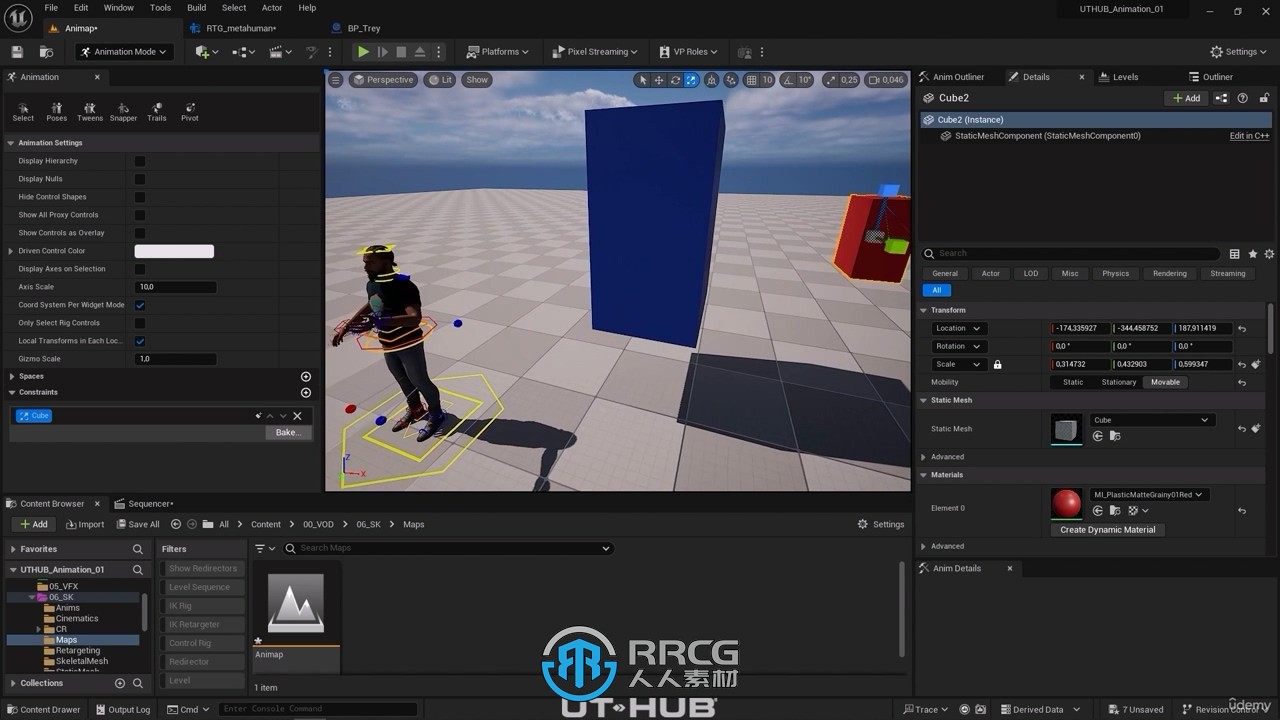Add a new Constraint with the plus icon

pyautogui.click(x=306, y=392)
